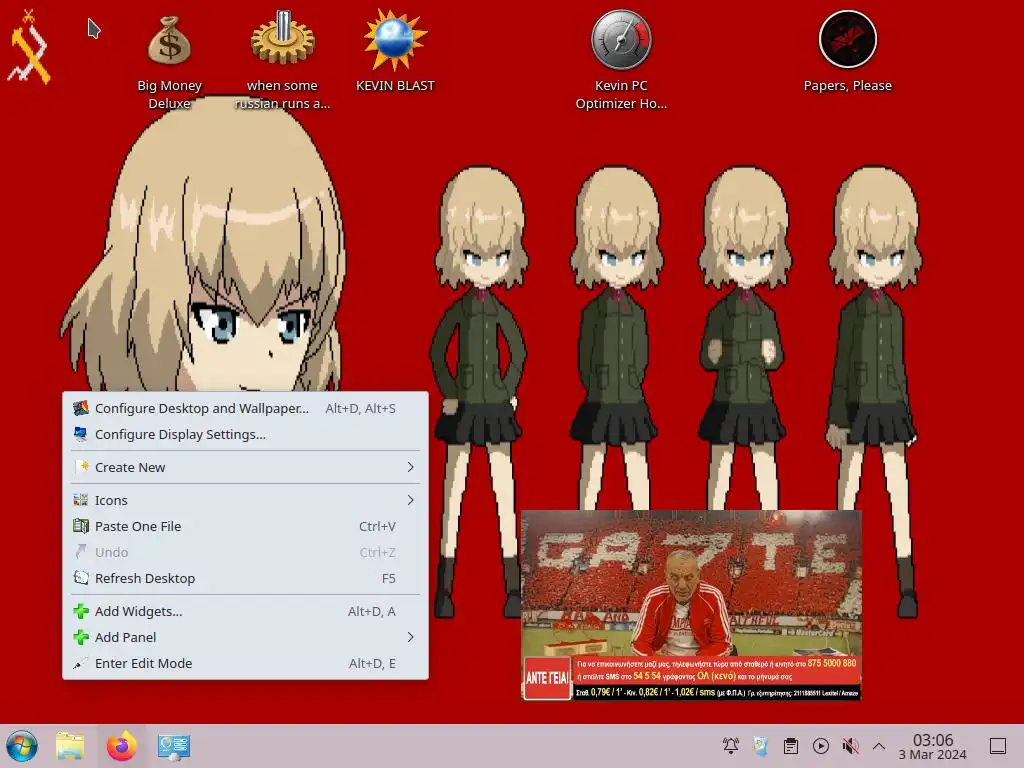Click the 03:06 clock in the taskbar
This screenshot has width=1024, height=768.
point(933,746)
